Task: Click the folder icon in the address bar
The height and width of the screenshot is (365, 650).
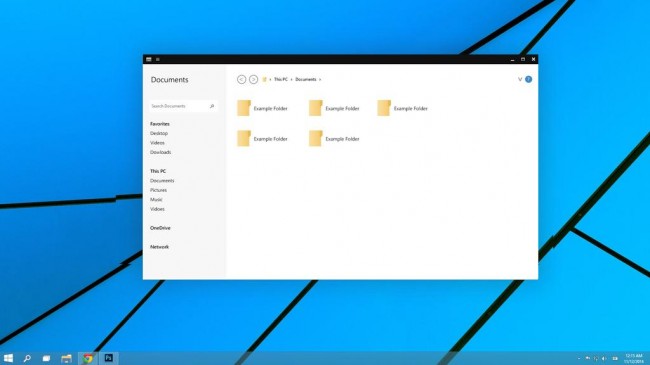Action: click(264, 79)
